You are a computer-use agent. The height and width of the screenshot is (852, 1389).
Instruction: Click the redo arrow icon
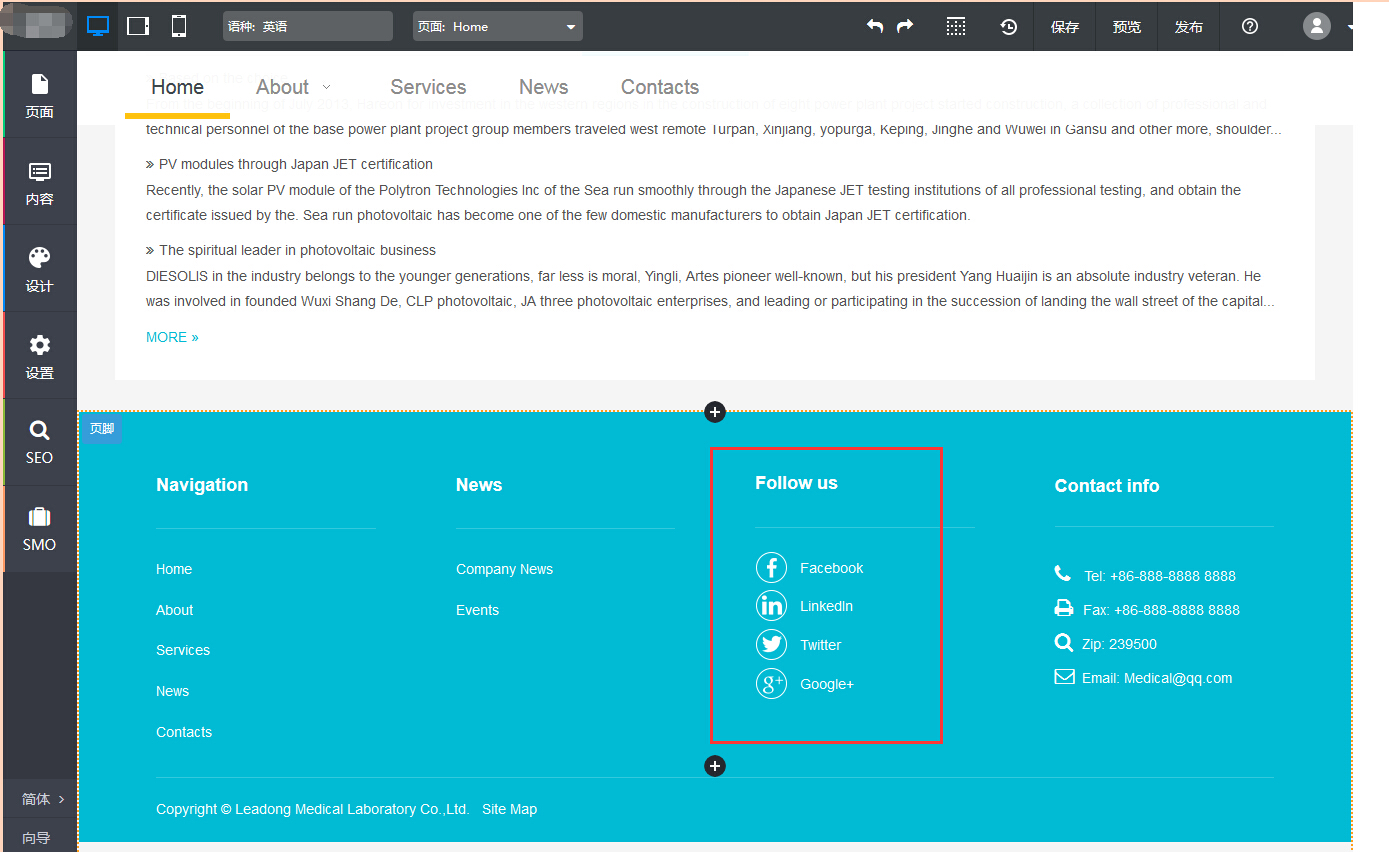point(905,26)
